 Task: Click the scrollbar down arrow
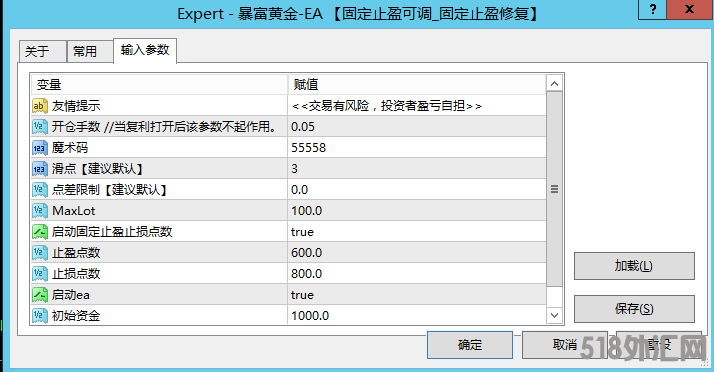pyautogui.click(x=554, y=315)
